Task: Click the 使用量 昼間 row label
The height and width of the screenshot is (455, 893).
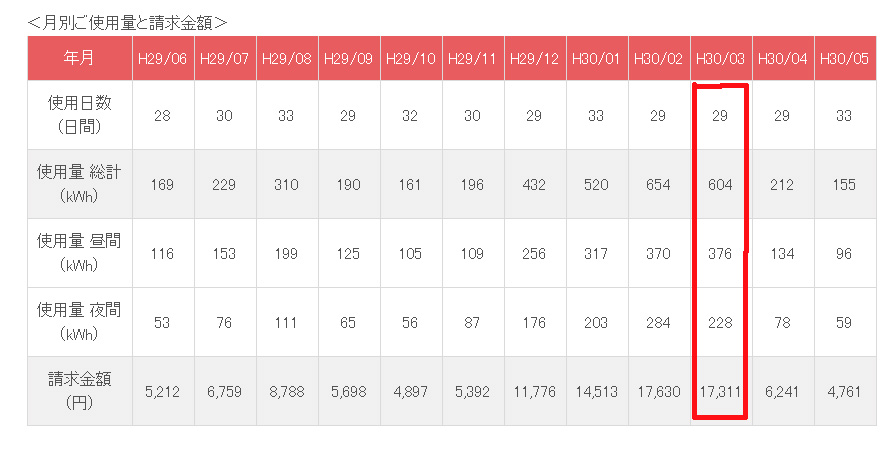Action: pos(79,253)
